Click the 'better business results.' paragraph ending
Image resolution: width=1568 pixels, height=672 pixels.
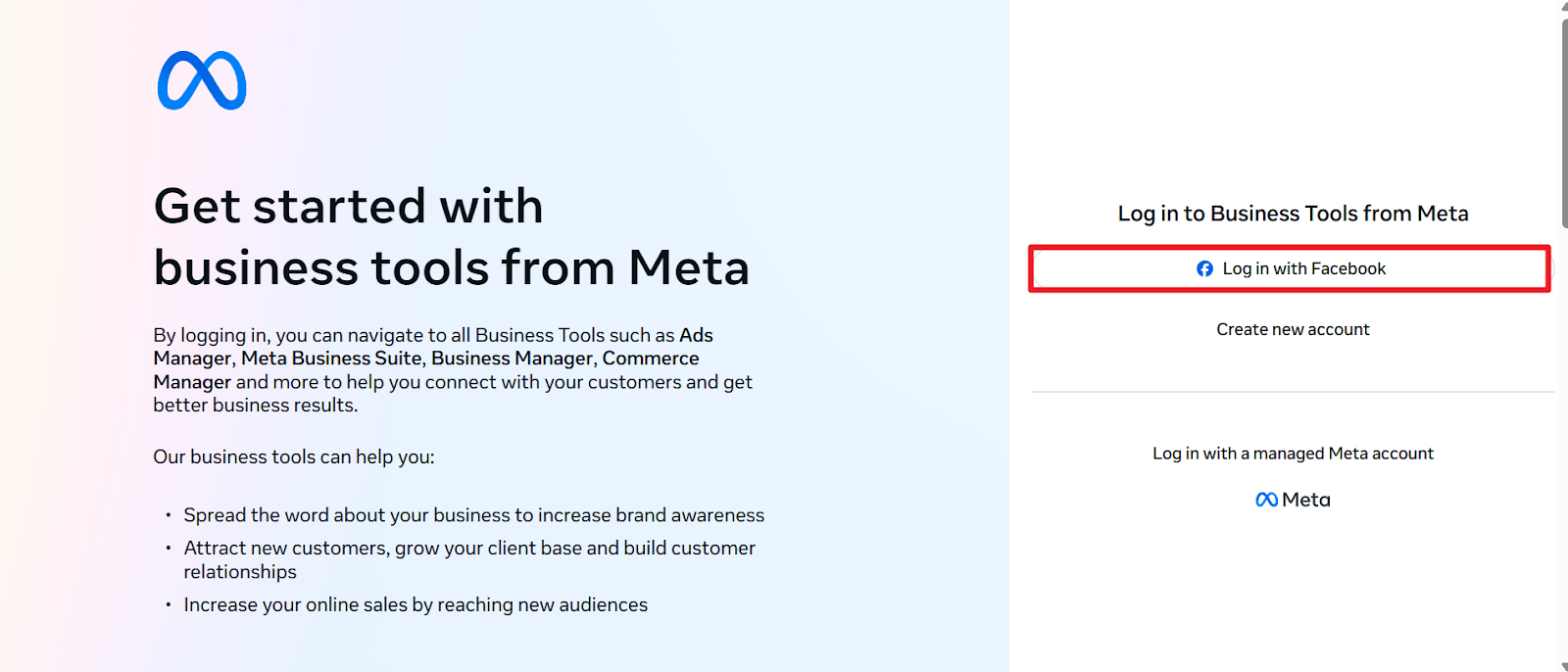[x=255, y=406]
